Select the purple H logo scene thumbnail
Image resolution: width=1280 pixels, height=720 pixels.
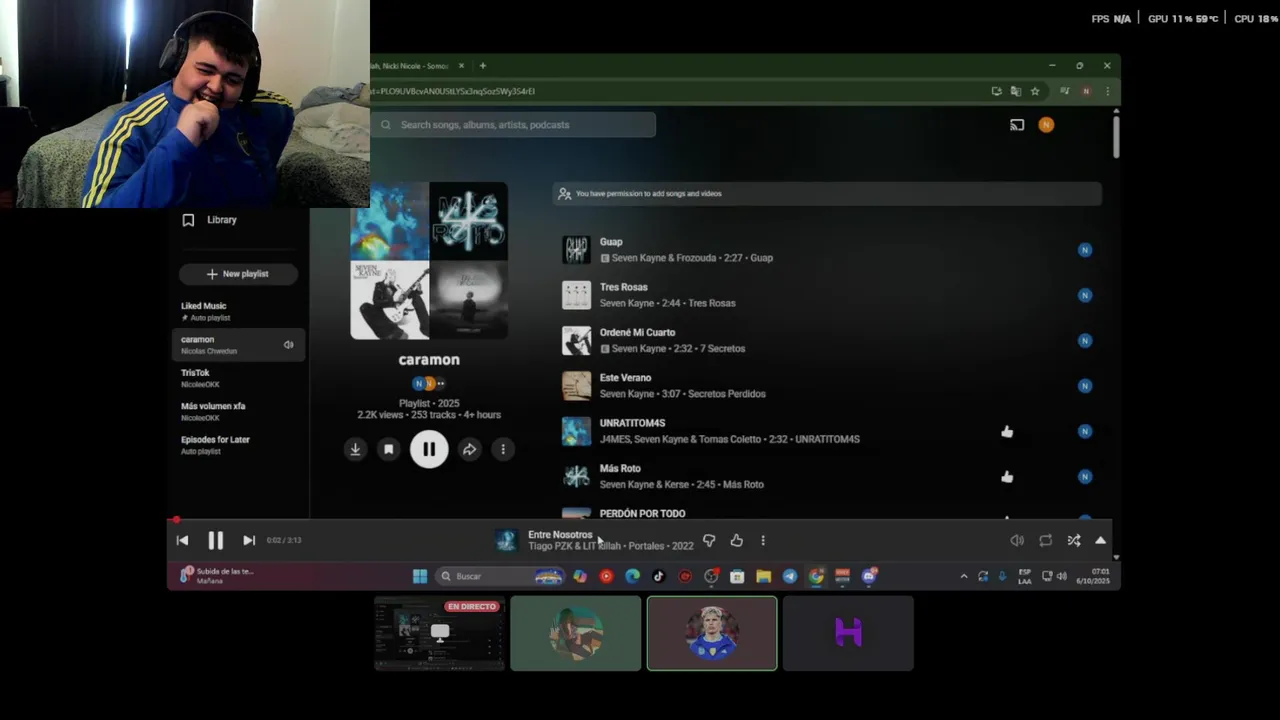click(x=848, y=633)
